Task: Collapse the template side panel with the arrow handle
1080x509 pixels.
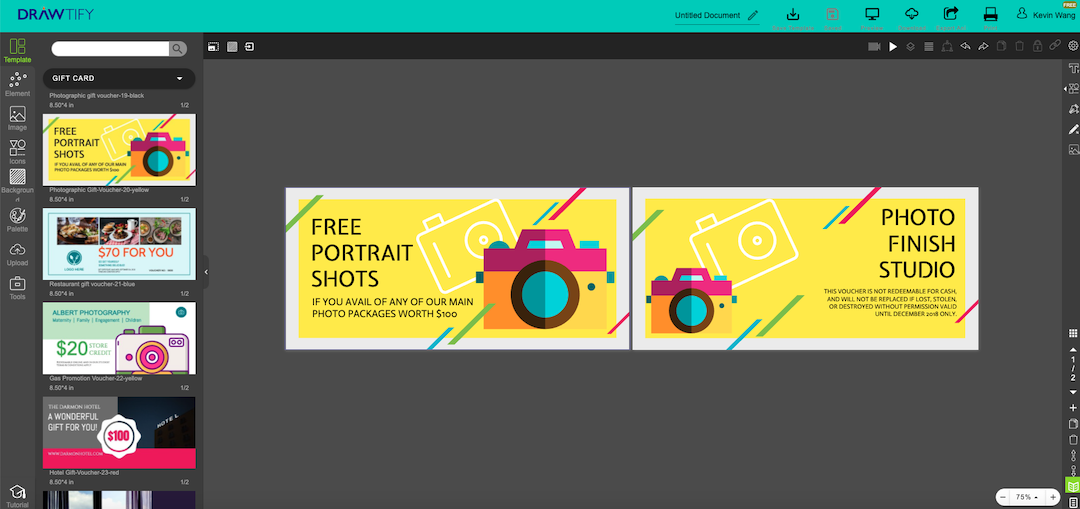Action: (x=206, y=272)
